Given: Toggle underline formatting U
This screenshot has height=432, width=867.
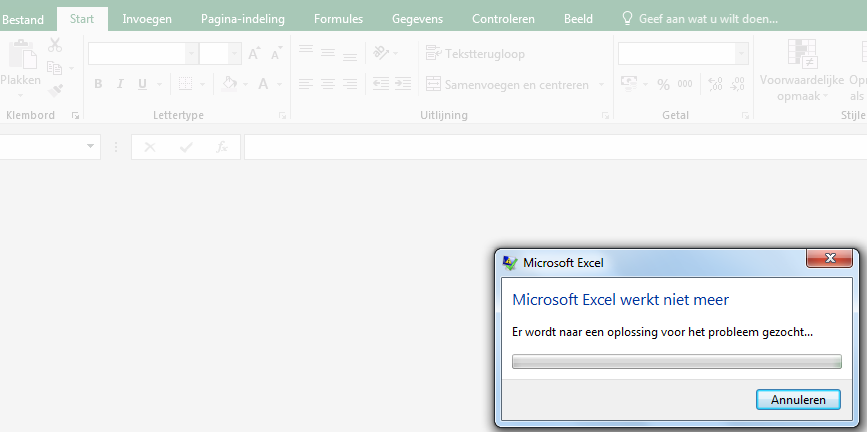Looking at the screenshot, I should tap(142, 84).
